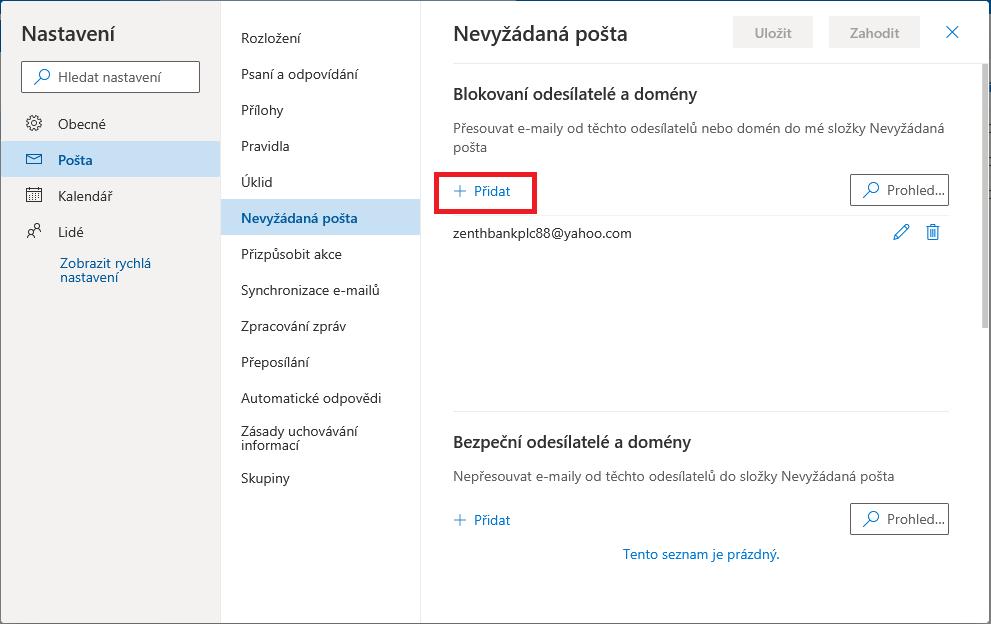Viewport: 991px width, 624px height.
Task: Search safe senders with Prohled... button
Action: click(899, 519)
